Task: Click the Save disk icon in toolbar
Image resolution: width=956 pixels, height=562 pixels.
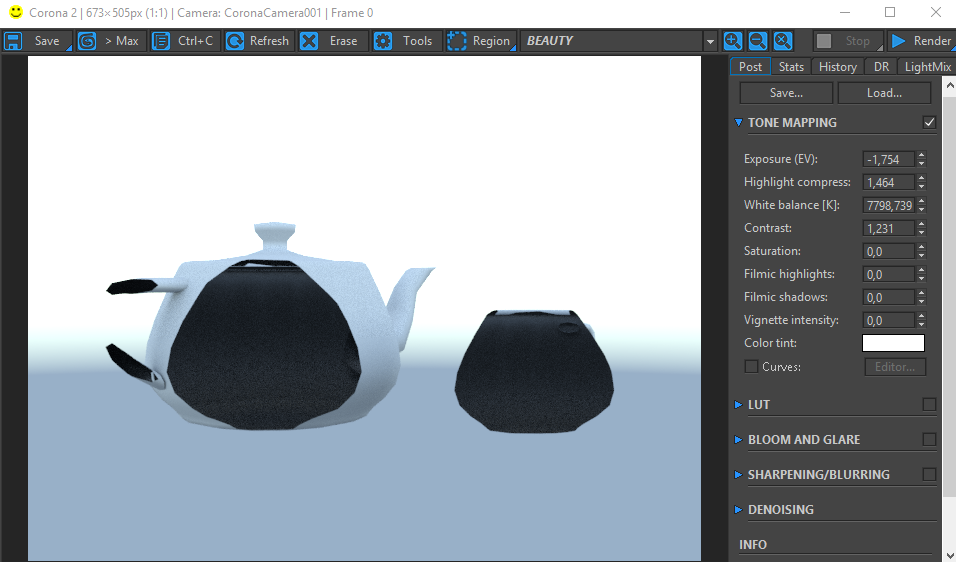Action: (x=14, y=41)
